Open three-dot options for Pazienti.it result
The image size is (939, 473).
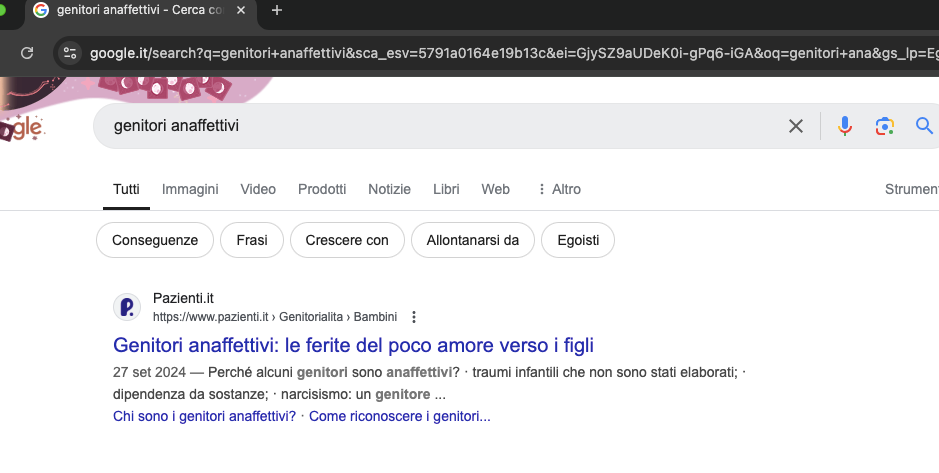click(x=414, y=317)
